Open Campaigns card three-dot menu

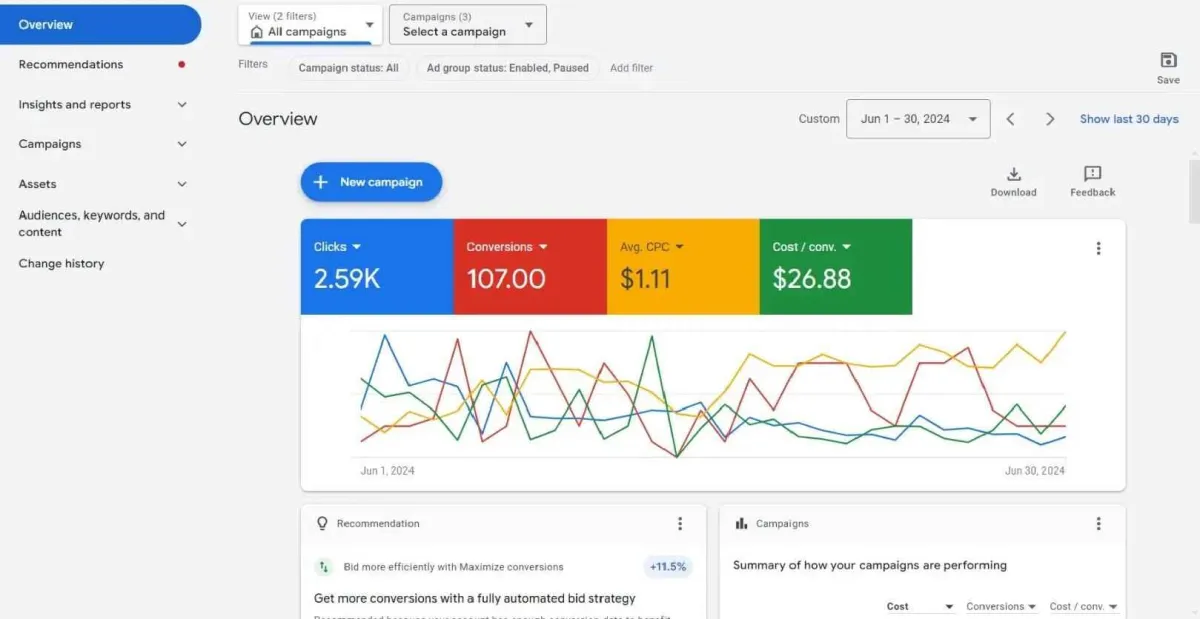(1098, 524)
